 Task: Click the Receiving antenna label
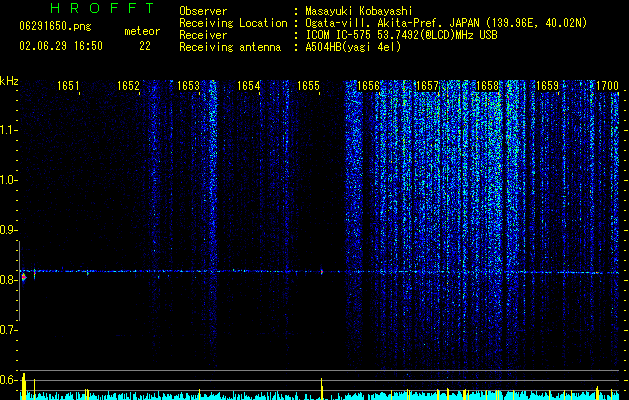230,47
